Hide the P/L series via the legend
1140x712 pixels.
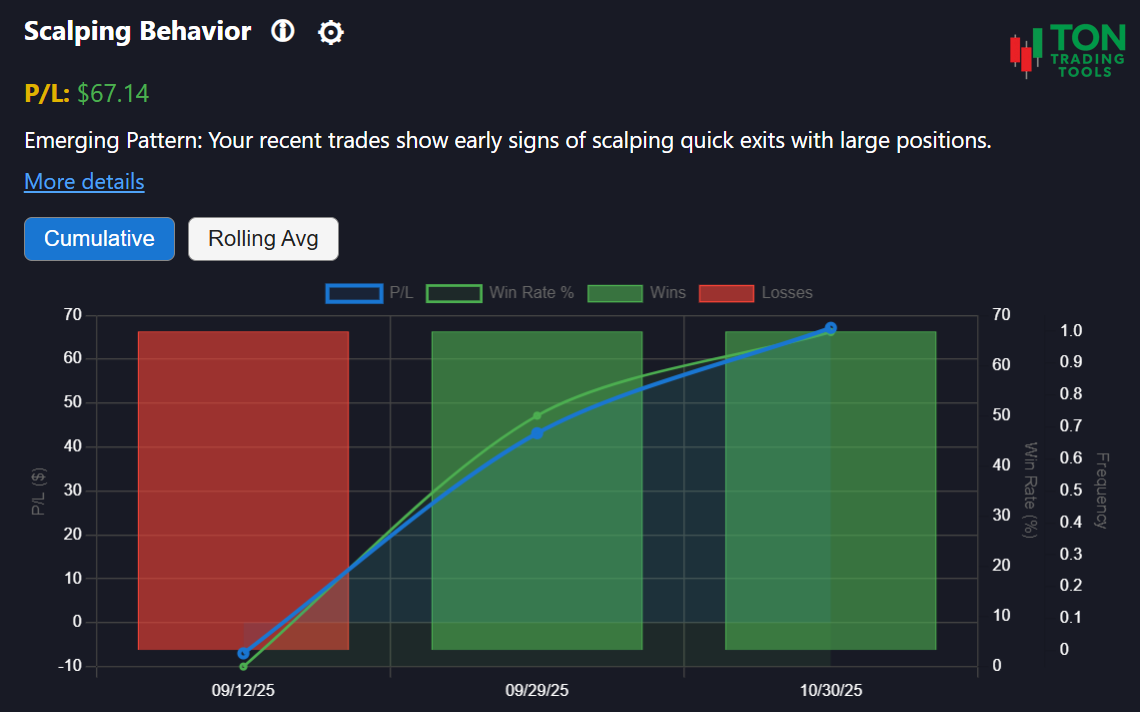click(383, 292)
